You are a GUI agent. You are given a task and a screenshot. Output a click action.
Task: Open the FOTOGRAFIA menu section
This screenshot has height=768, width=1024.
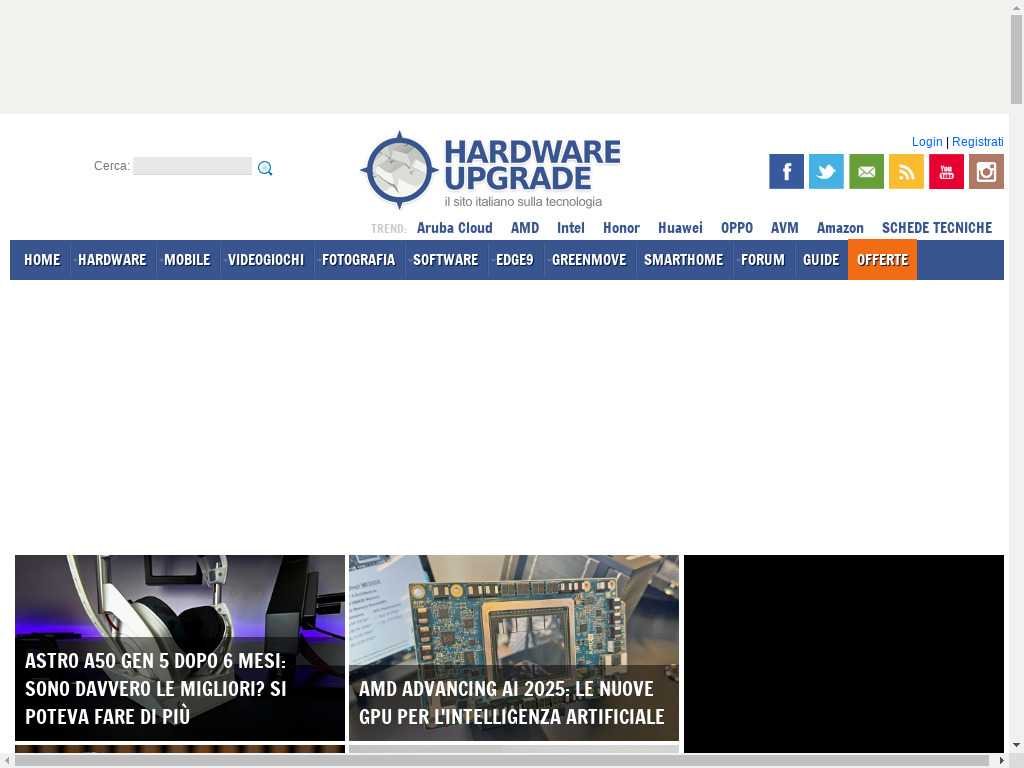point(359,260)
